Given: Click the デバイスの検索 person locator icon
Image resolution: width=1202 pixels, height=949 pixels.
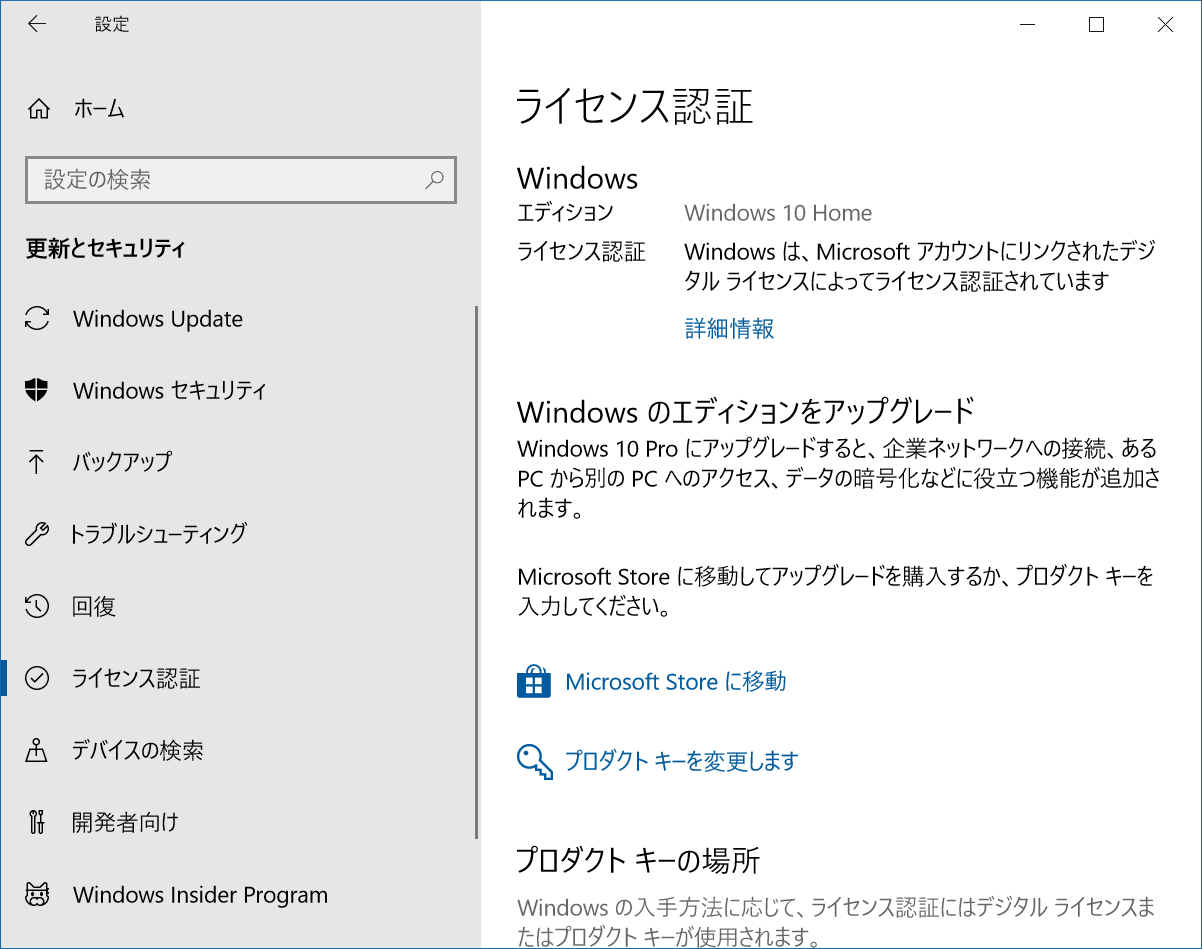Looking at the screenshot, I should coord(37,750).
